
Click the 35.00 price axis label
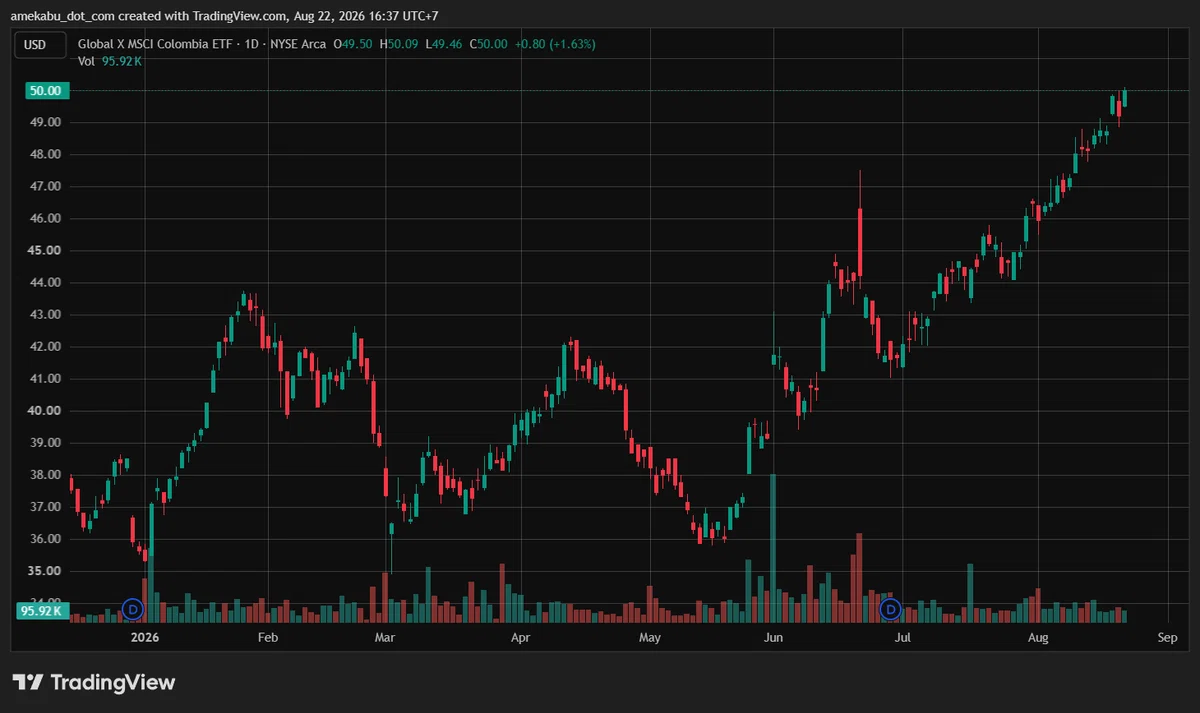pyautogui.click(x=46, y=571)
